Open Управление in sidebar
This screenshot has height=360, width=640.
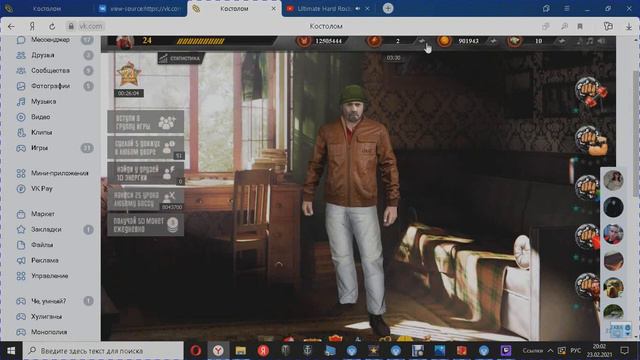(49, 276)
